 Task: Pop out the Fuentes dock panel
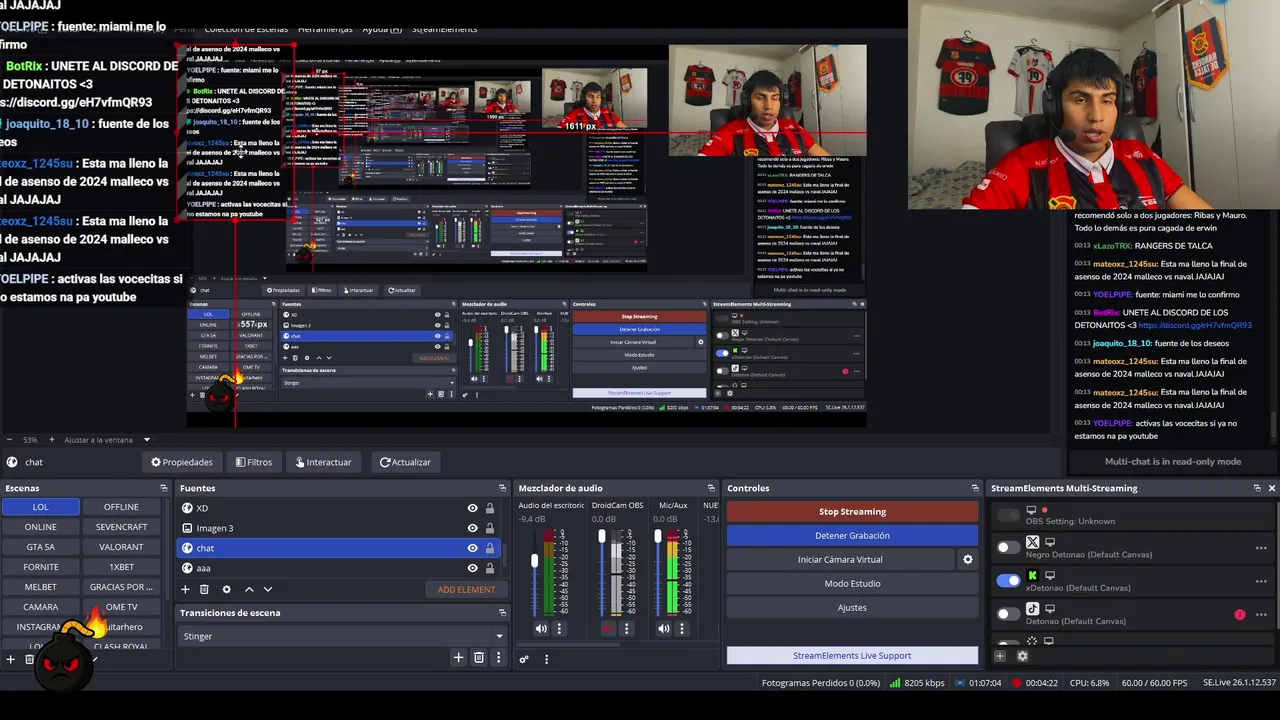tap(503, 488)
